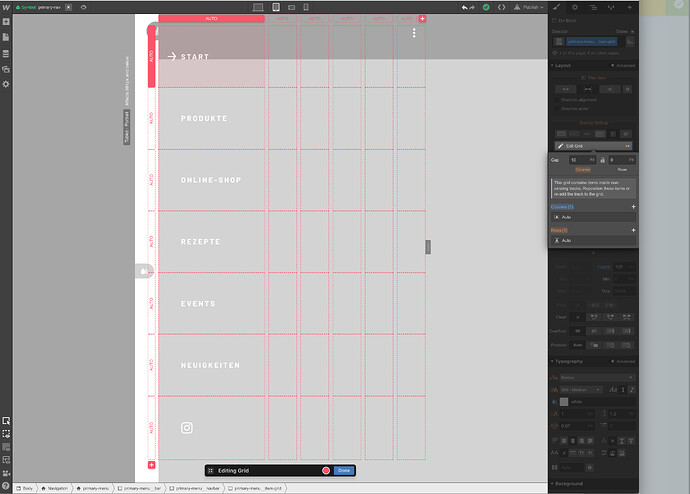Close the primary-nav symbol editing
Image resolution: width=690 pixels, height=494 pixels.
(69, 7)
